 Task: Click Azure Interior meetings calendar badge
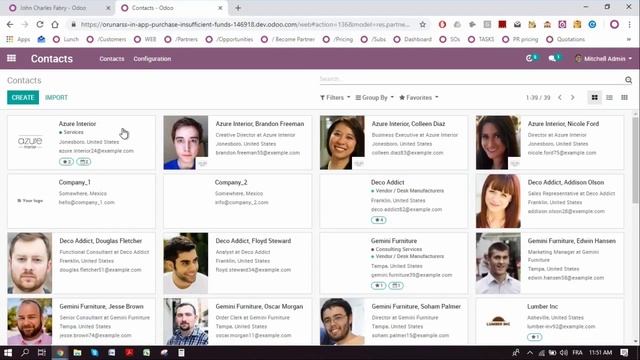(x=84, y=162)
